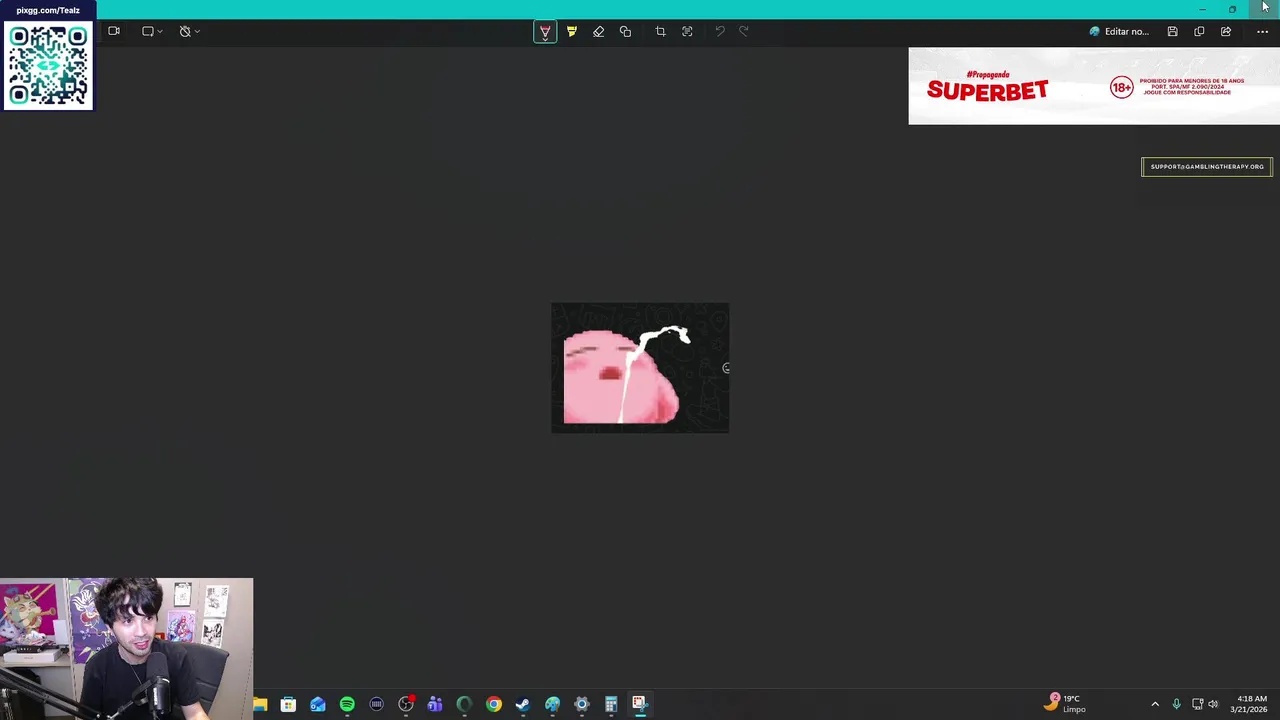This screenshot has width=1280, height=720.
Task: Open the text actions tool
Action: [687, 32]
